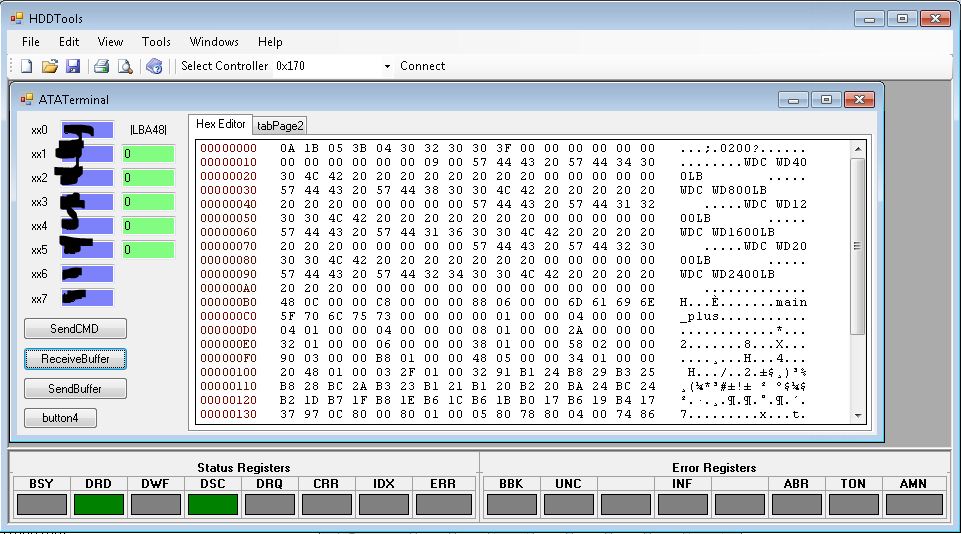Click the hex editor scroll down arrow

point(858,415)
